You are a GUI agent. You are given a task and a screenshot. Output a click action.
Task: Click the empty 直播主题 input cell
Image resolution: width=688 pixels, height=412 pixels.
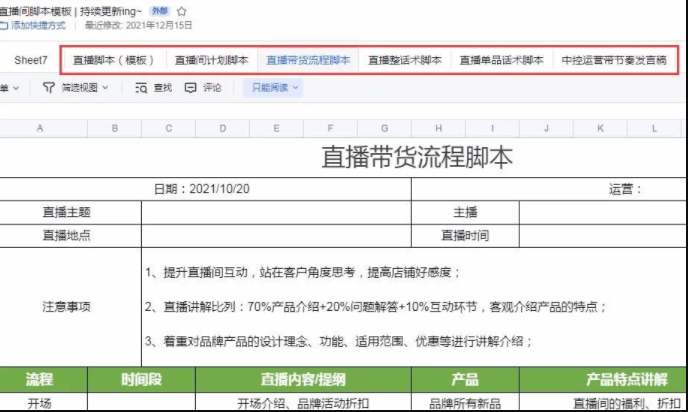tap(276, 212)
